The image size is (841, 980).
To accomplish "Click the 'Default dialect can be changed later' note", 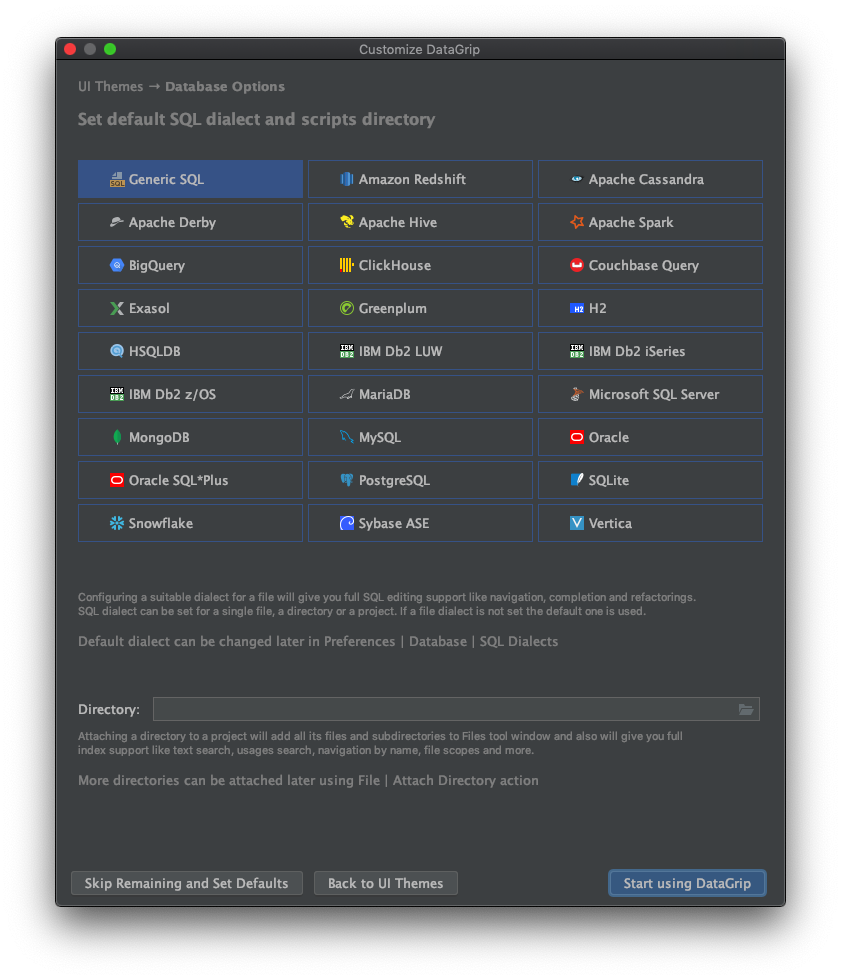I will [318, 641].
